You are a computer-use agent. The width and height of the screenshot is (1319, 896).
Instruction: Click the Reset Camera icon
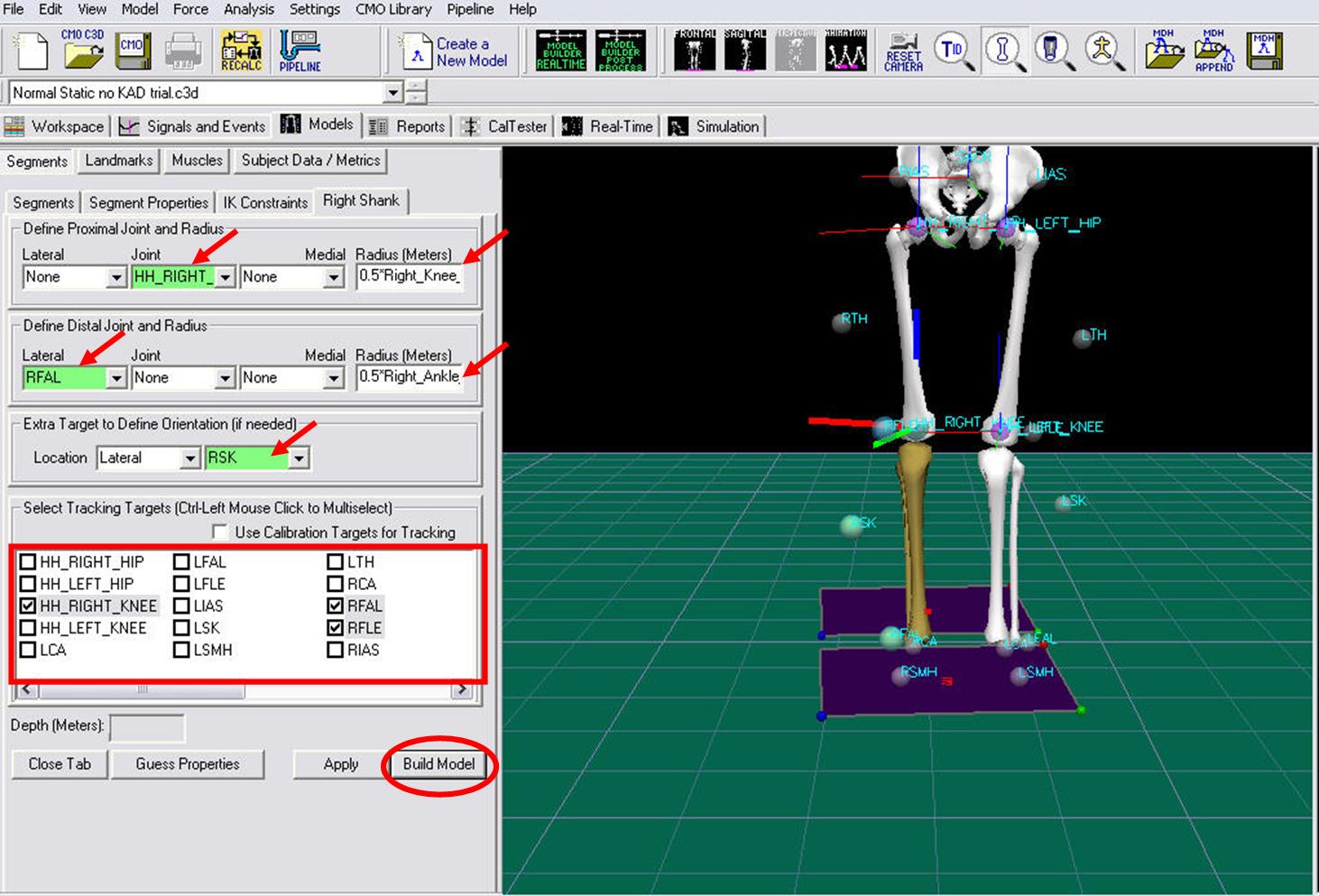(903, 51)
